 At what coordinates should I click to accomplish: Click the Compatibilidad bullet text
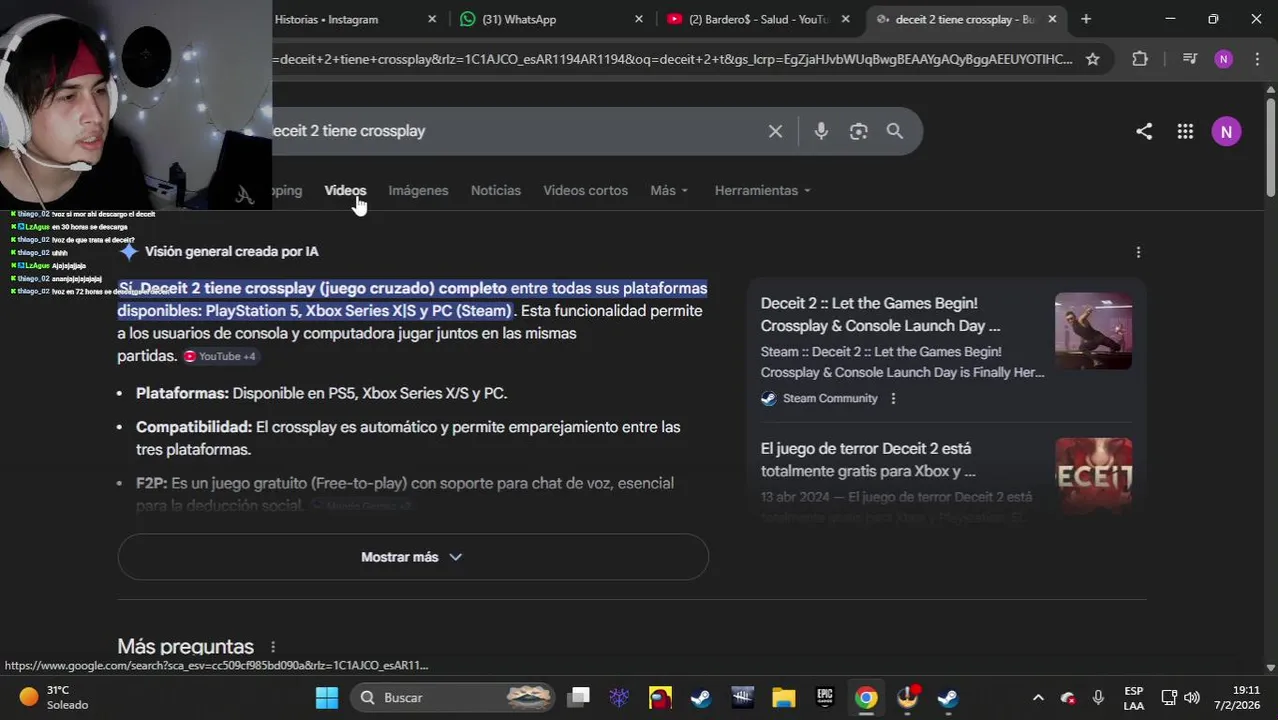pyautogui.click(x=408, y=438)
